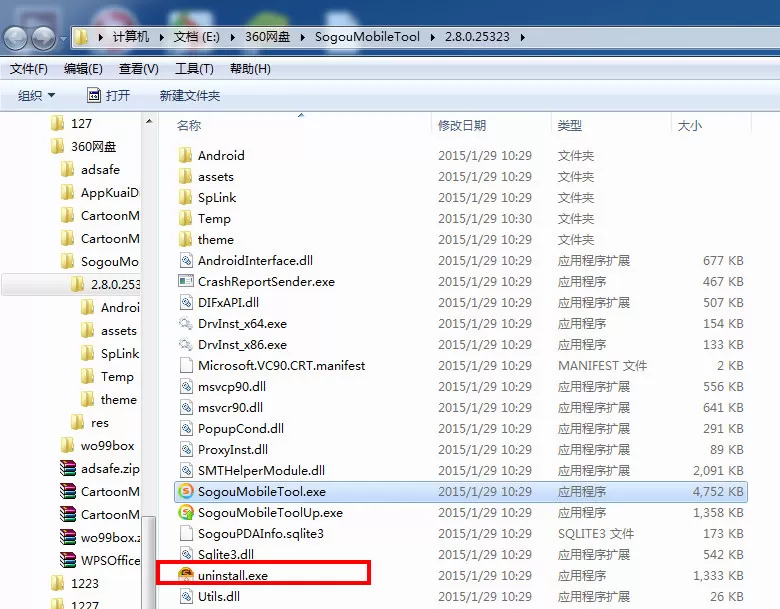Image resolution: width=780 pixels, height=609 pixels.
Task: Click the 打开 toolbar button
Action: pyautogui.click(x=108, y=95)
